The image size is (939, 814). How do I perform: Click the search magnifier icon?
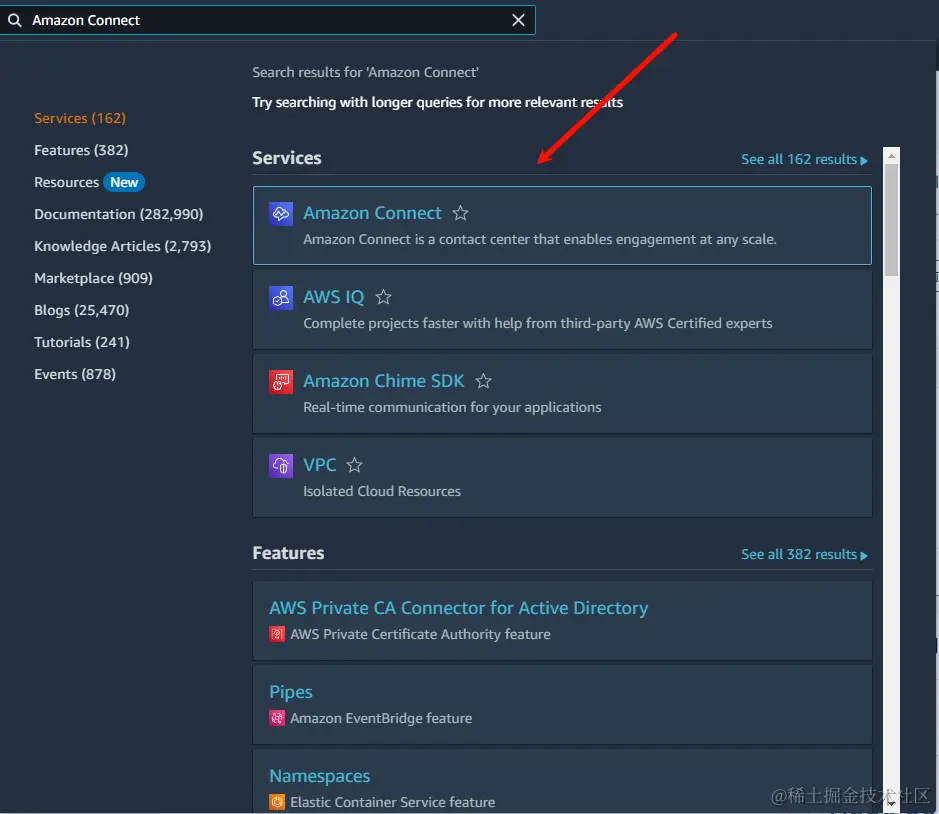[14, 20]
